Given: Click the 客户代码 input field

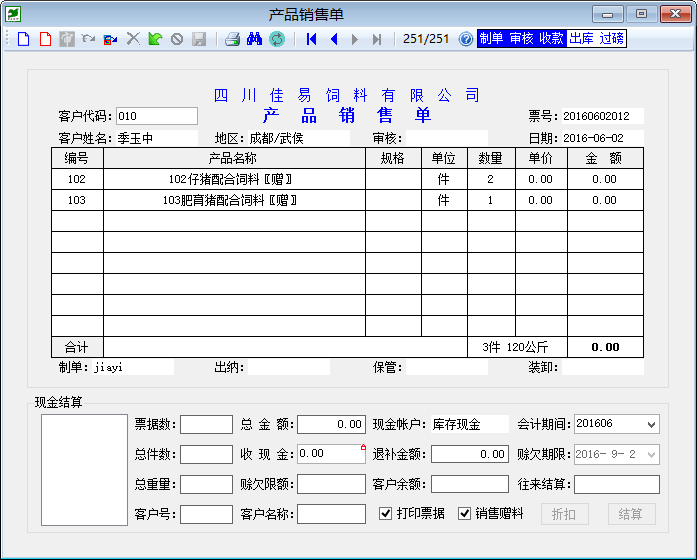Looking at the screenshot, I should click(157, 116).
